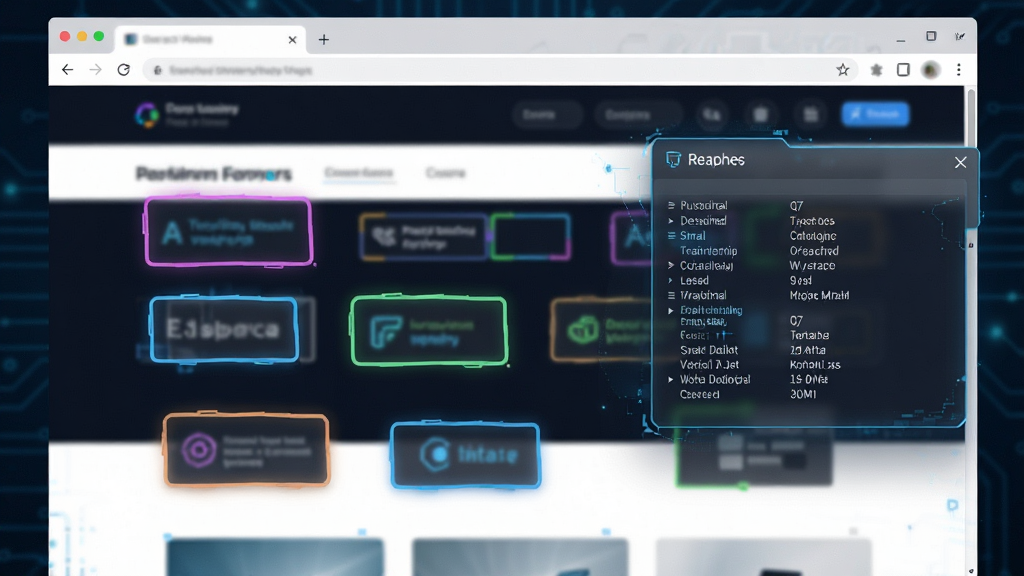
Task: Click the list icon beside the Wrabimal row
Action: pos(671,295)
